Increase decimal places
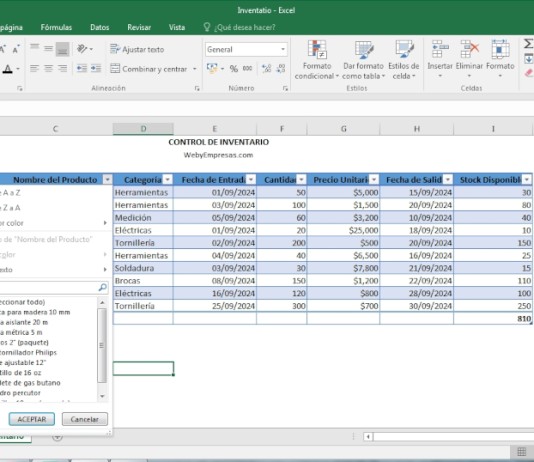534x462 pixels. pos(266,69)
